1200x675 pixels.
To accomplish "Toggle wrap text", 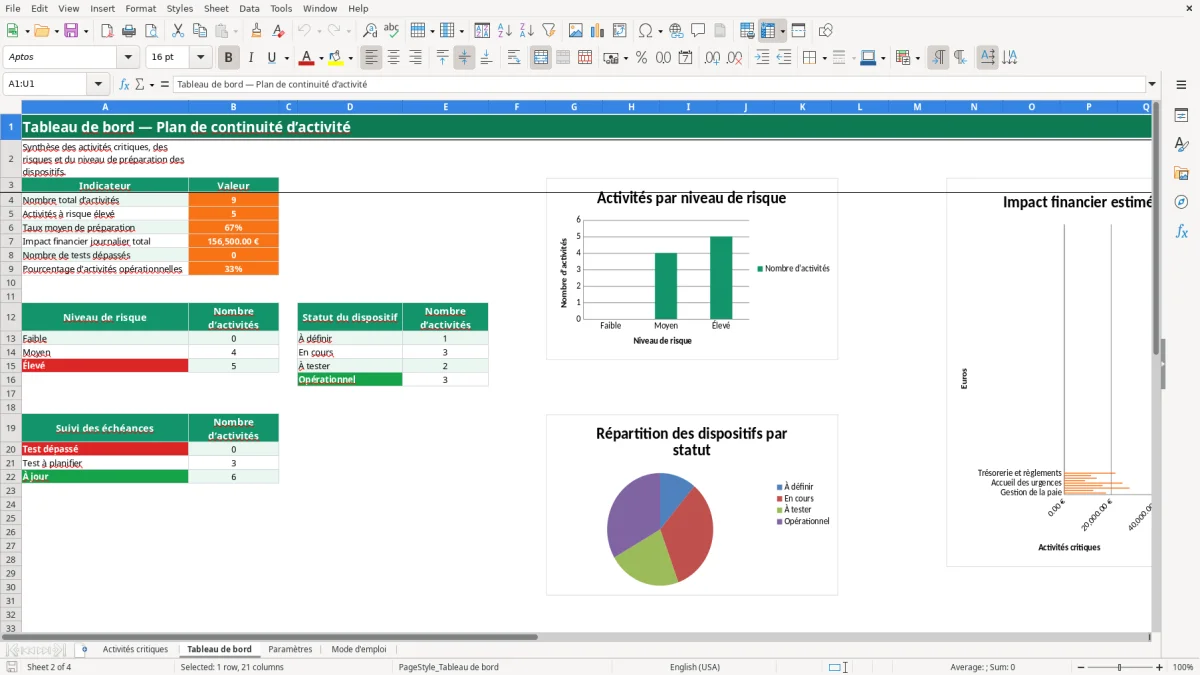I will pyautogui.click(x=514, y=58).
